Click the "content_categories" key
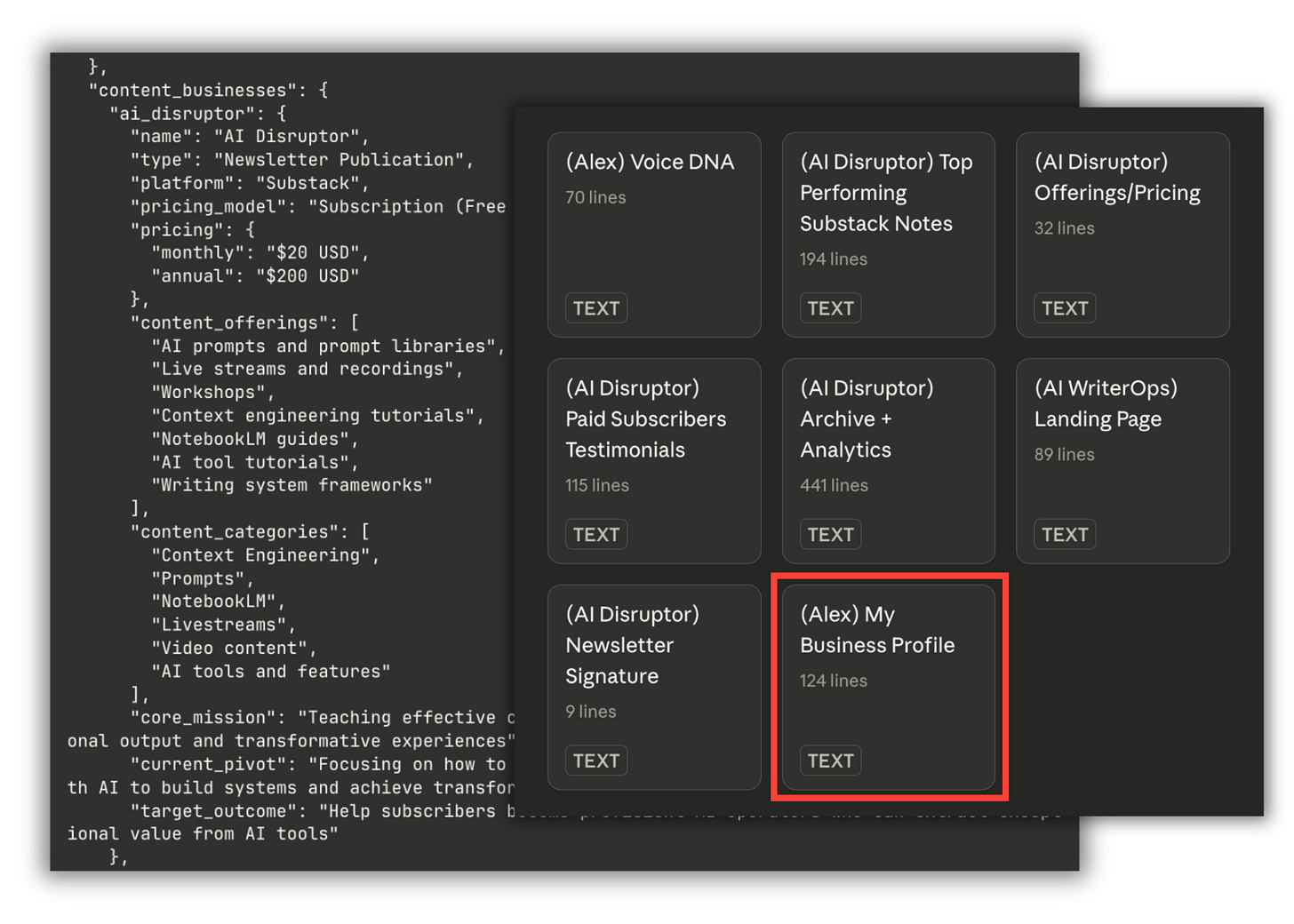 [x=235, y=531]
